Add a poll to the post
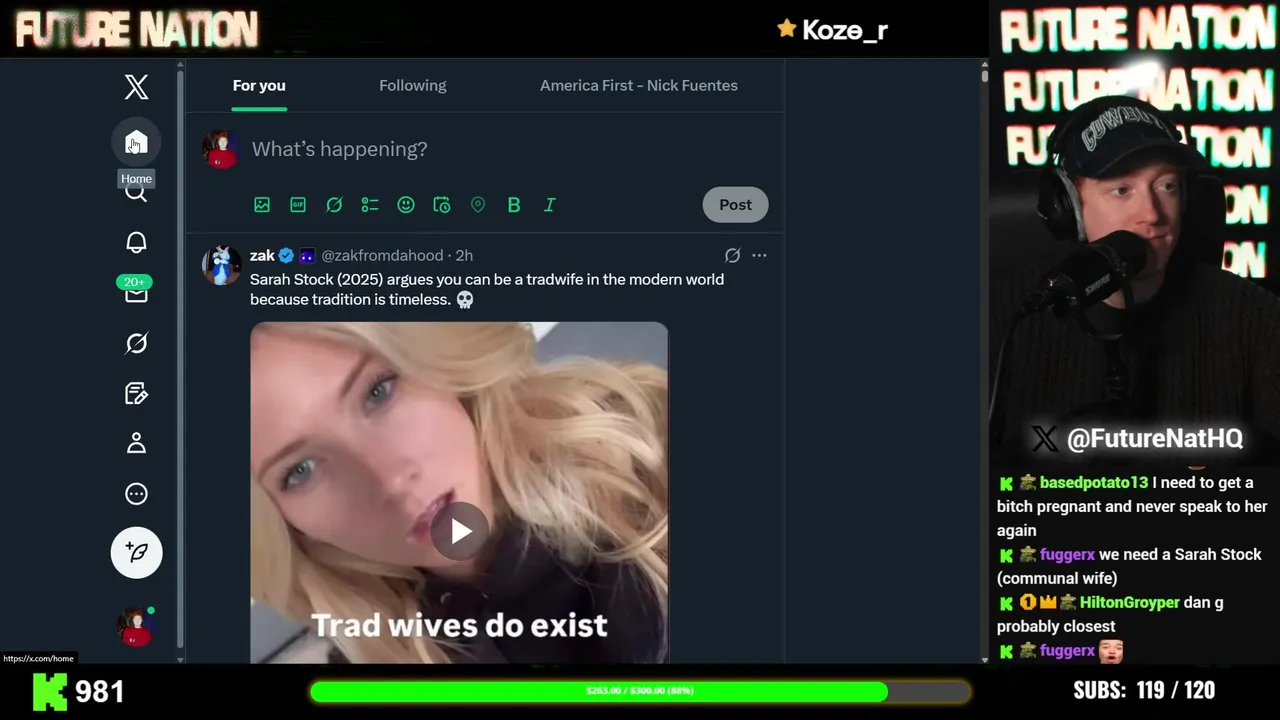 [370, 204]
